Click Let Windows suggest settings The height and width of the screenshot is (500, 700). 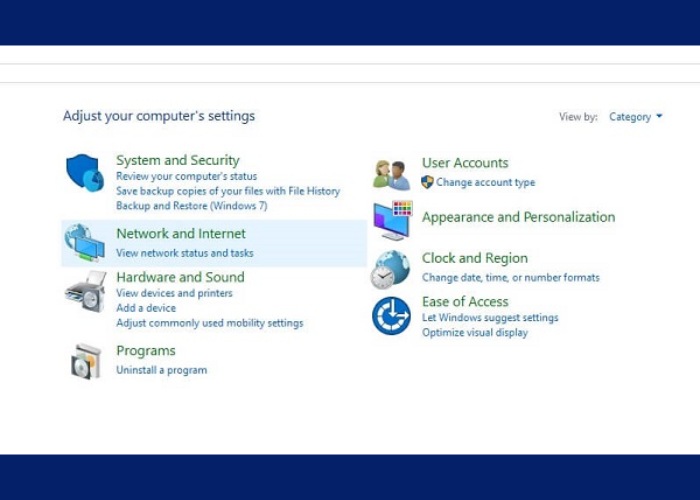coord(490,318)
